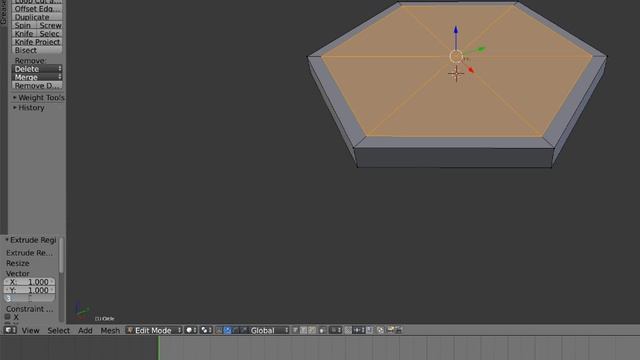This screenshot has height=360, width=640.
Task: Expand the History panel
Action: (x=29, y=108)
